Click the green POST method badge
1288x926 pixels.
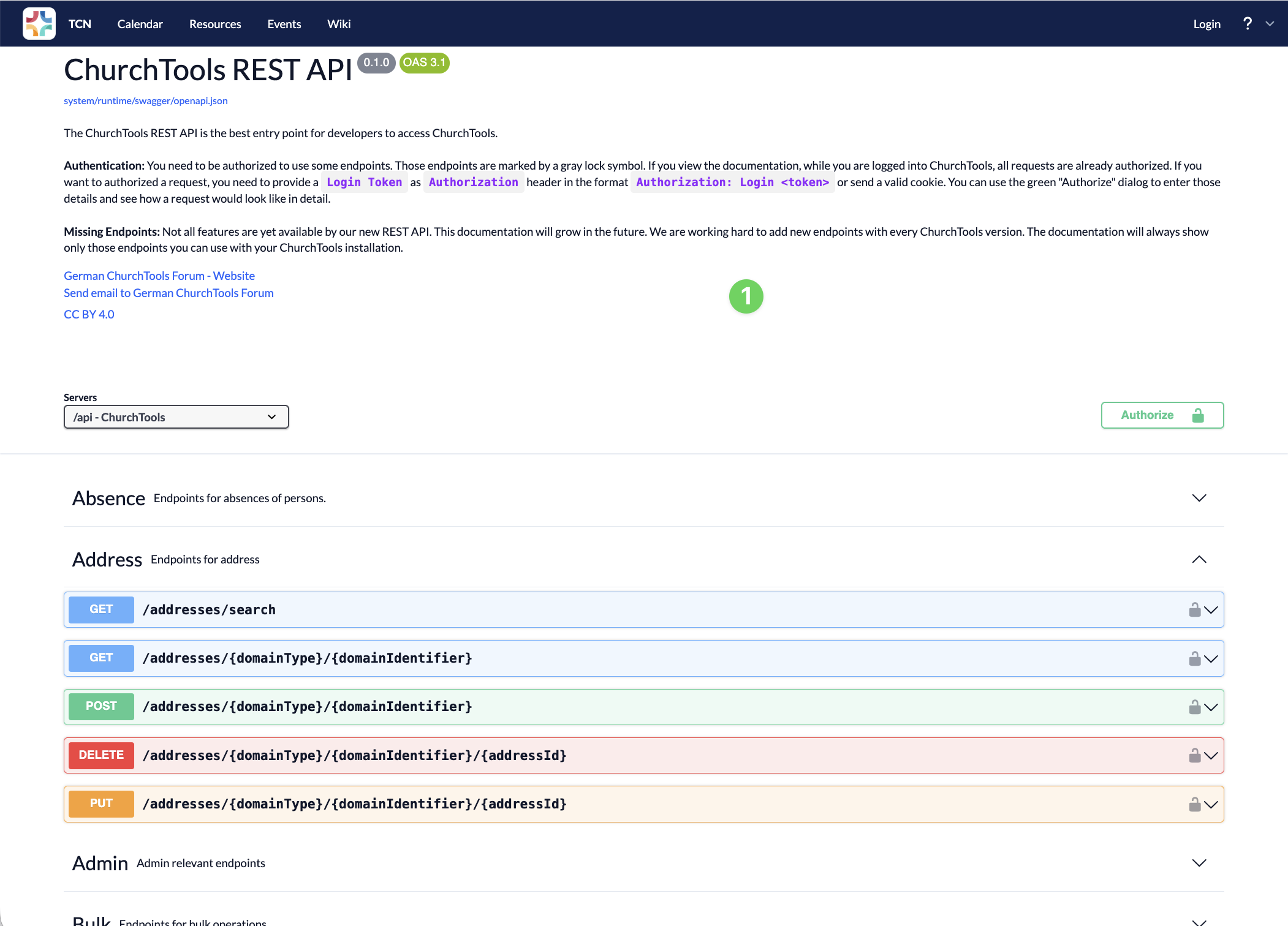click(x=101, y=706)
